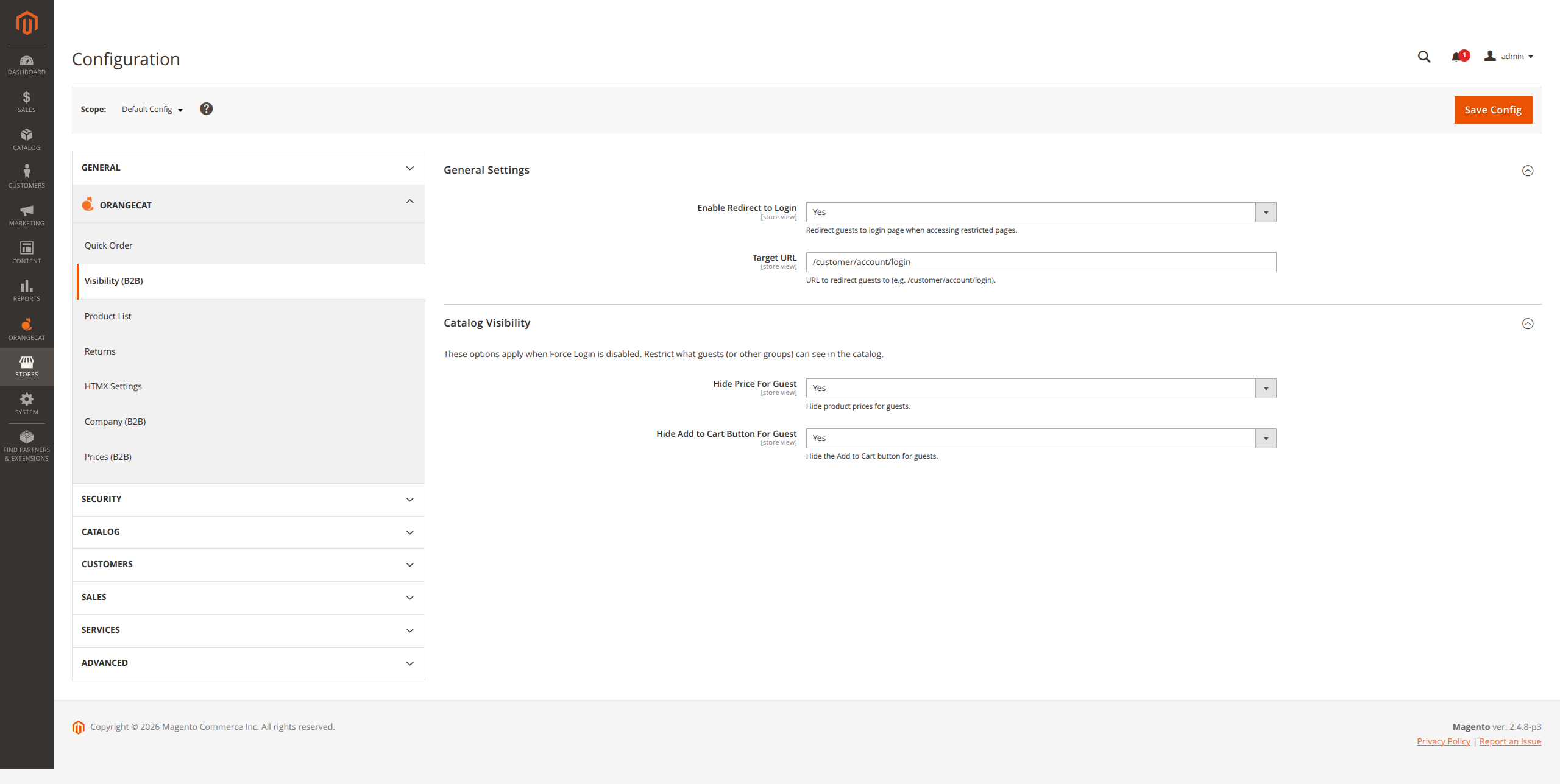The image size is (1560, 784).
Task: Open the Marketing section icon
Action: 26,213
